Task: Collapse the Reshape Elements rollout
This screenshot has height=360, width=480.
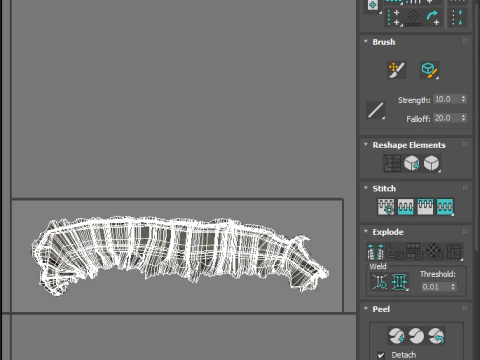Action: pyautogui.click(x=366, y=145)
